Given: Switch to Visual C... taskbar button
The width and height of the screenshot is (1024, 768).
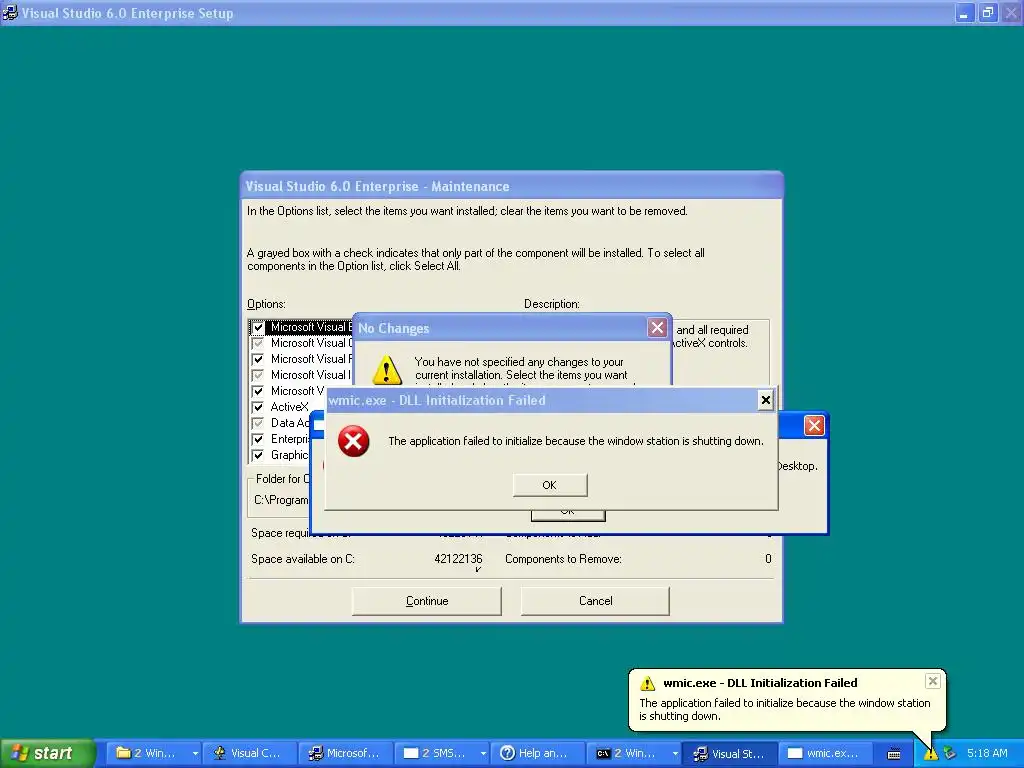Looking at the screenshot, I should pos(249,754).
